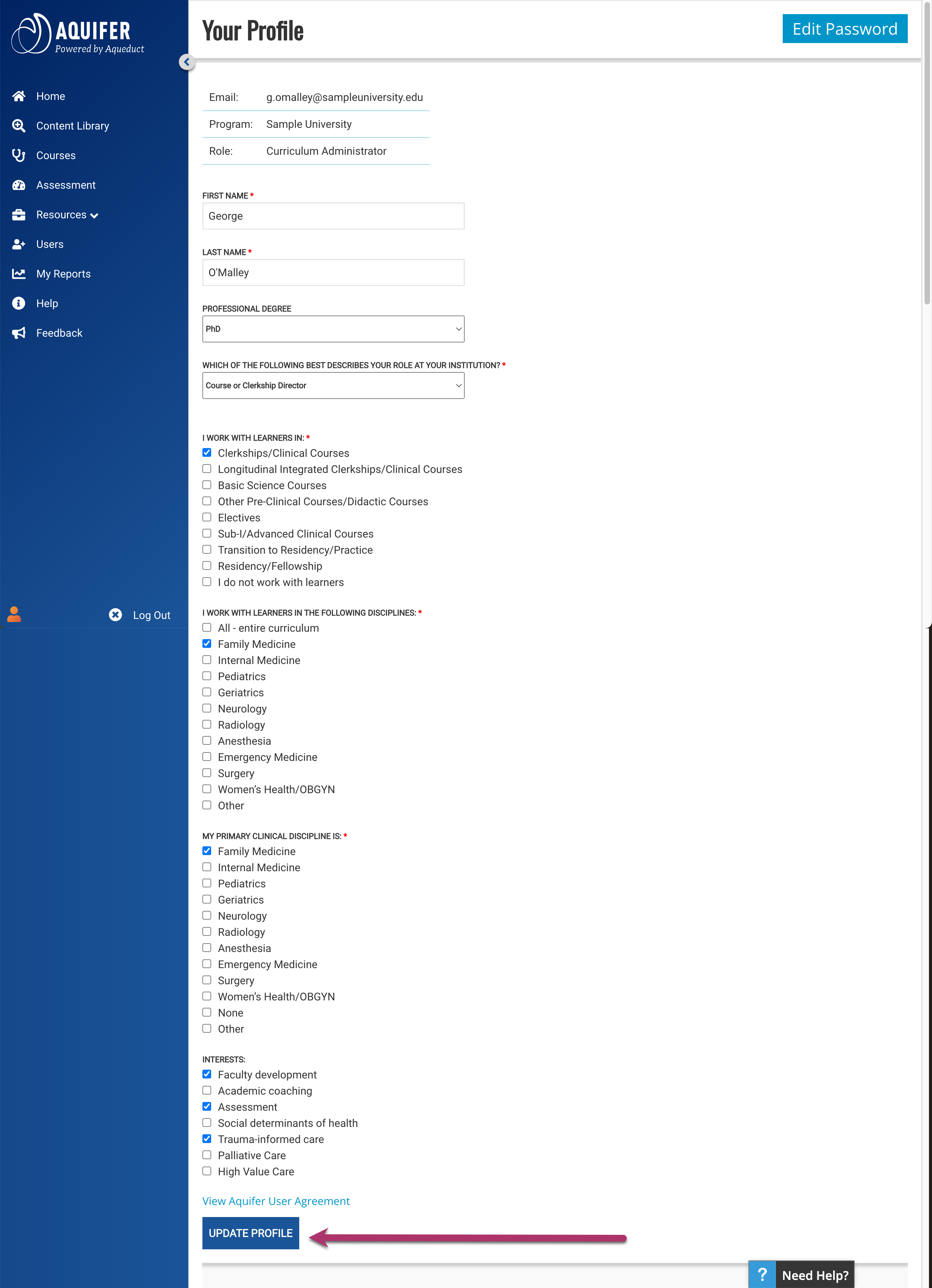Screen dimensions: 932x1288
Task: Click the Assessment gauge icon
Action: (x=19, y=185)
